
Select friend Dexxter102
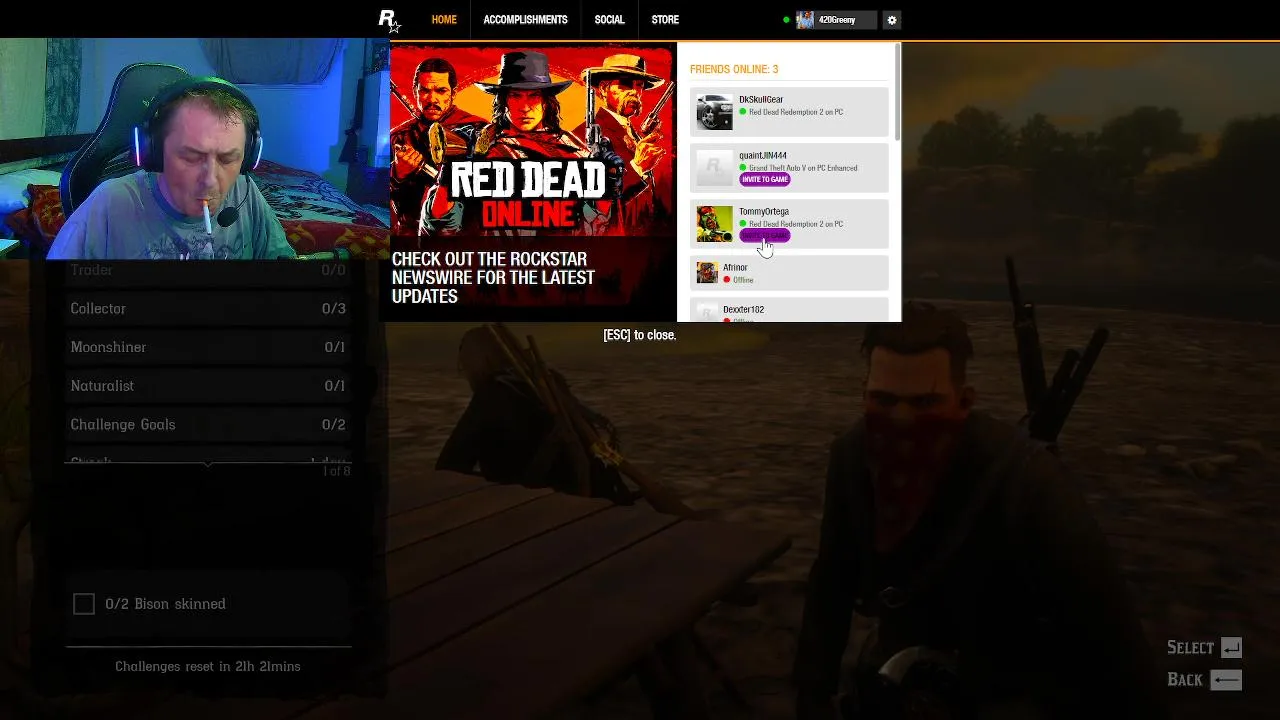pos(789,310)
